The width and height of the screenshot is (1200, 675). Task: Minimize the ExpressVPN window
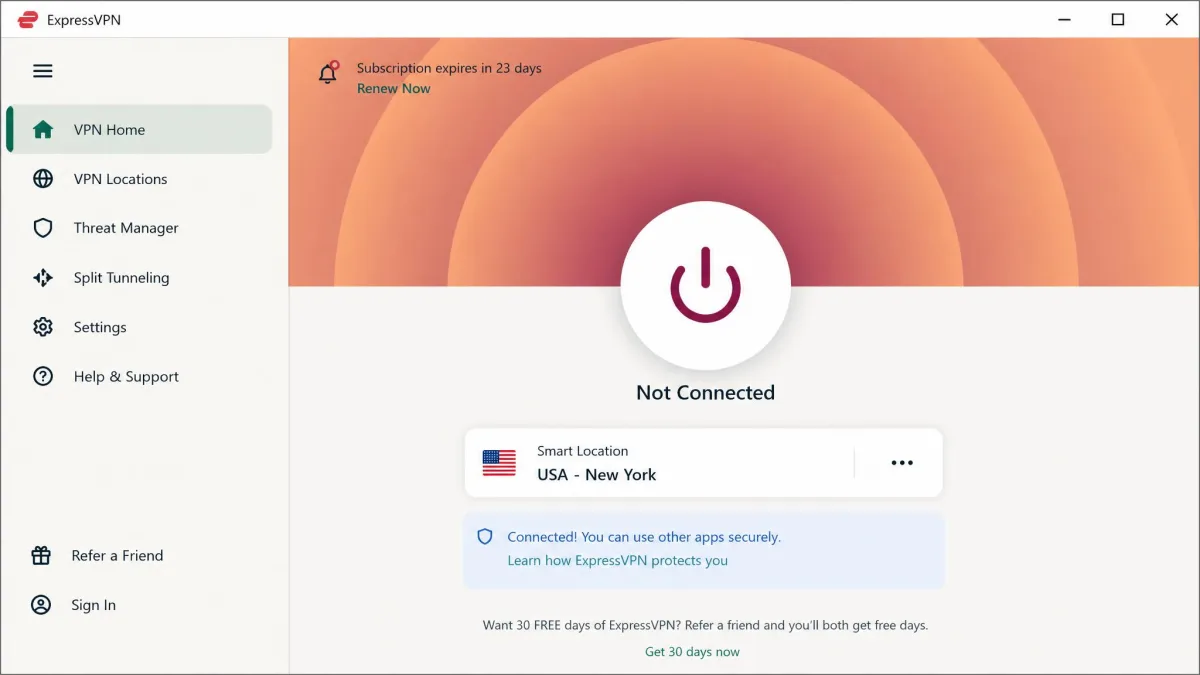[x=1064, y=19]
